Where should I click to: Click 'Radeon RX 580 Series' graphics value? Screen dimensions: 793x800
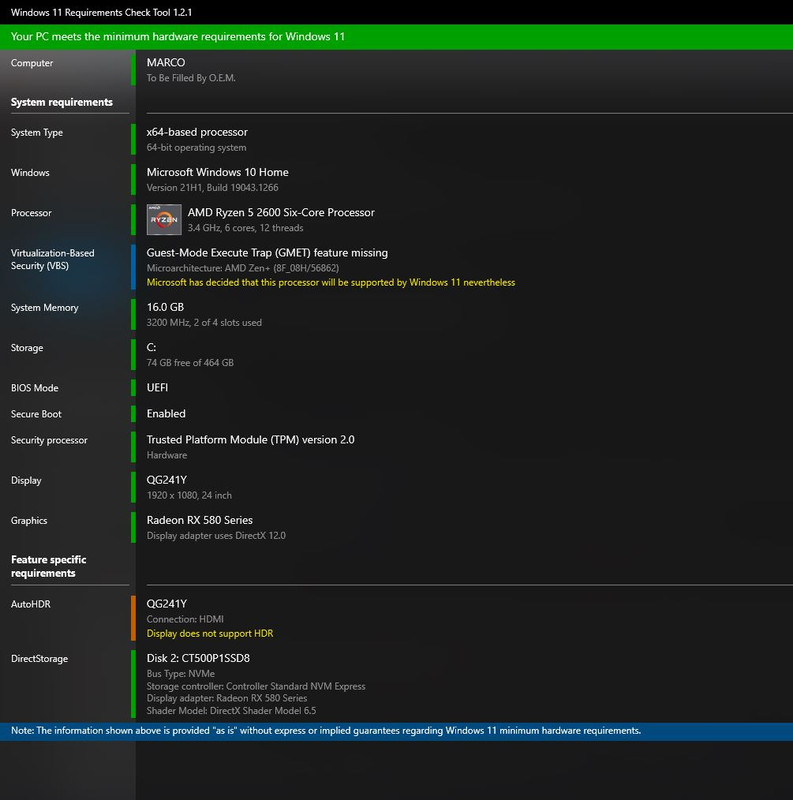[200, 520]
